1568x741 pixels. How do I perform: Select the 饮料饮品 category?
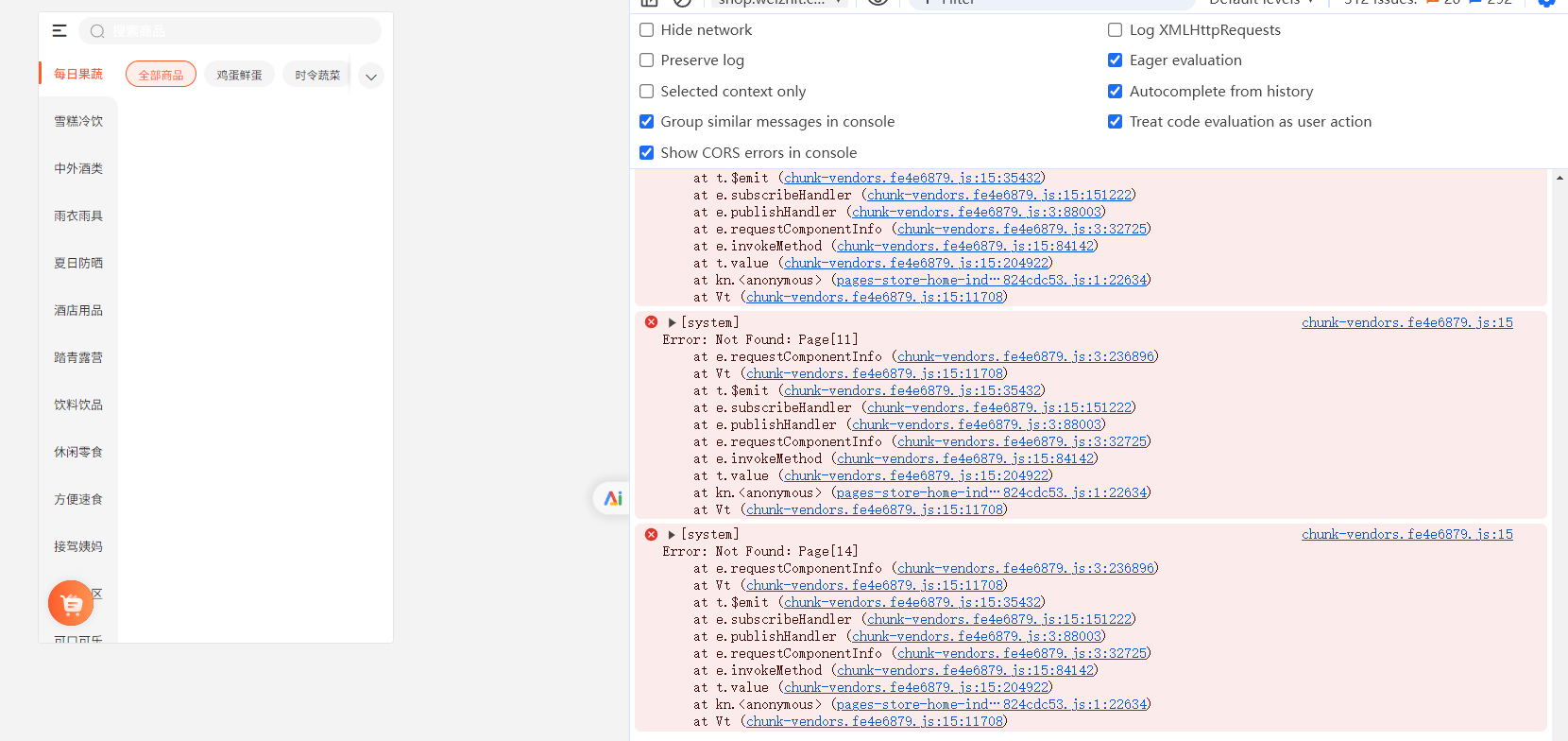(78, 405)
